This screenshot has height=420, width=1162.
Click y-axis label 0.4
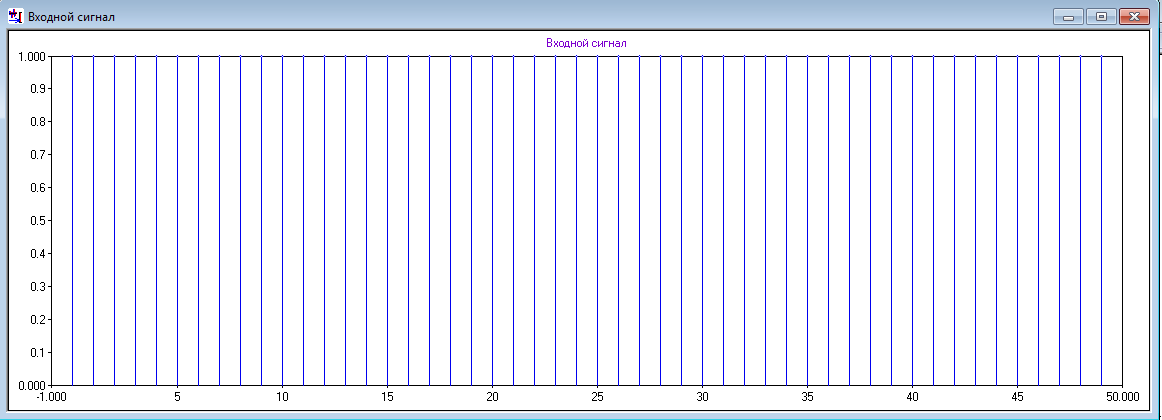(x=37, y=253)
